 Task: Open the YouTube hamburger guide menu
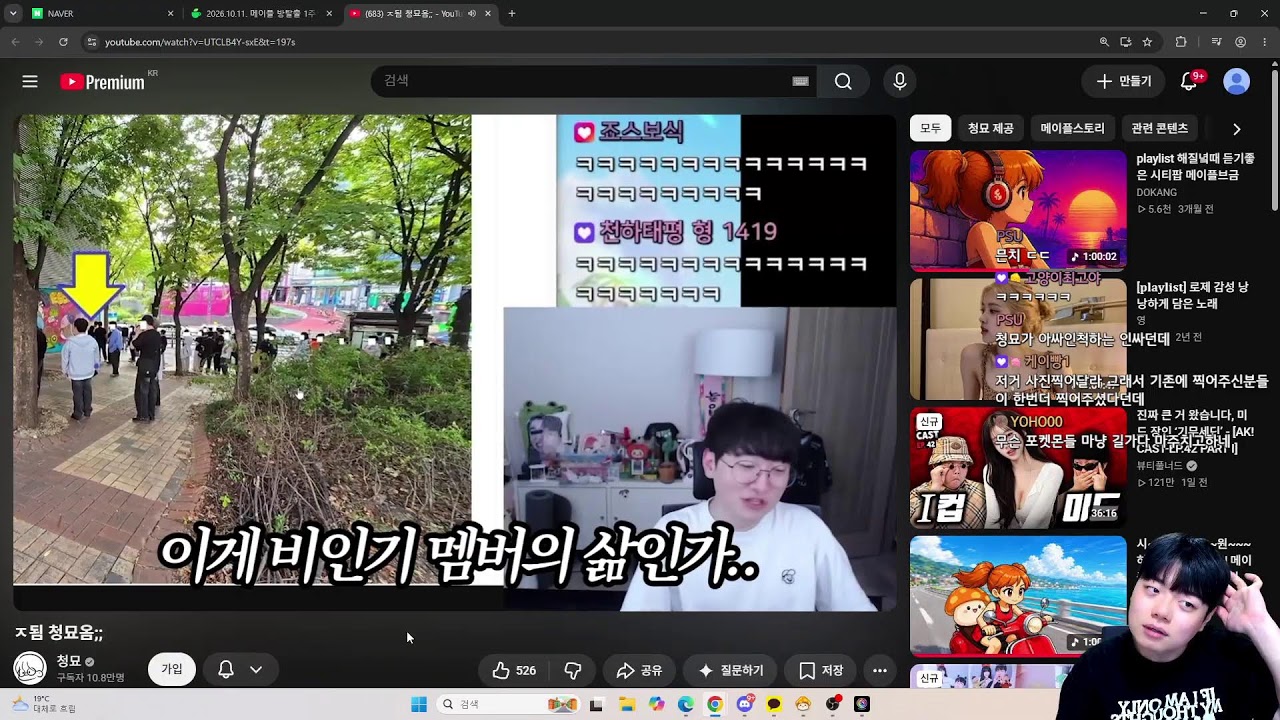[30, 82]
